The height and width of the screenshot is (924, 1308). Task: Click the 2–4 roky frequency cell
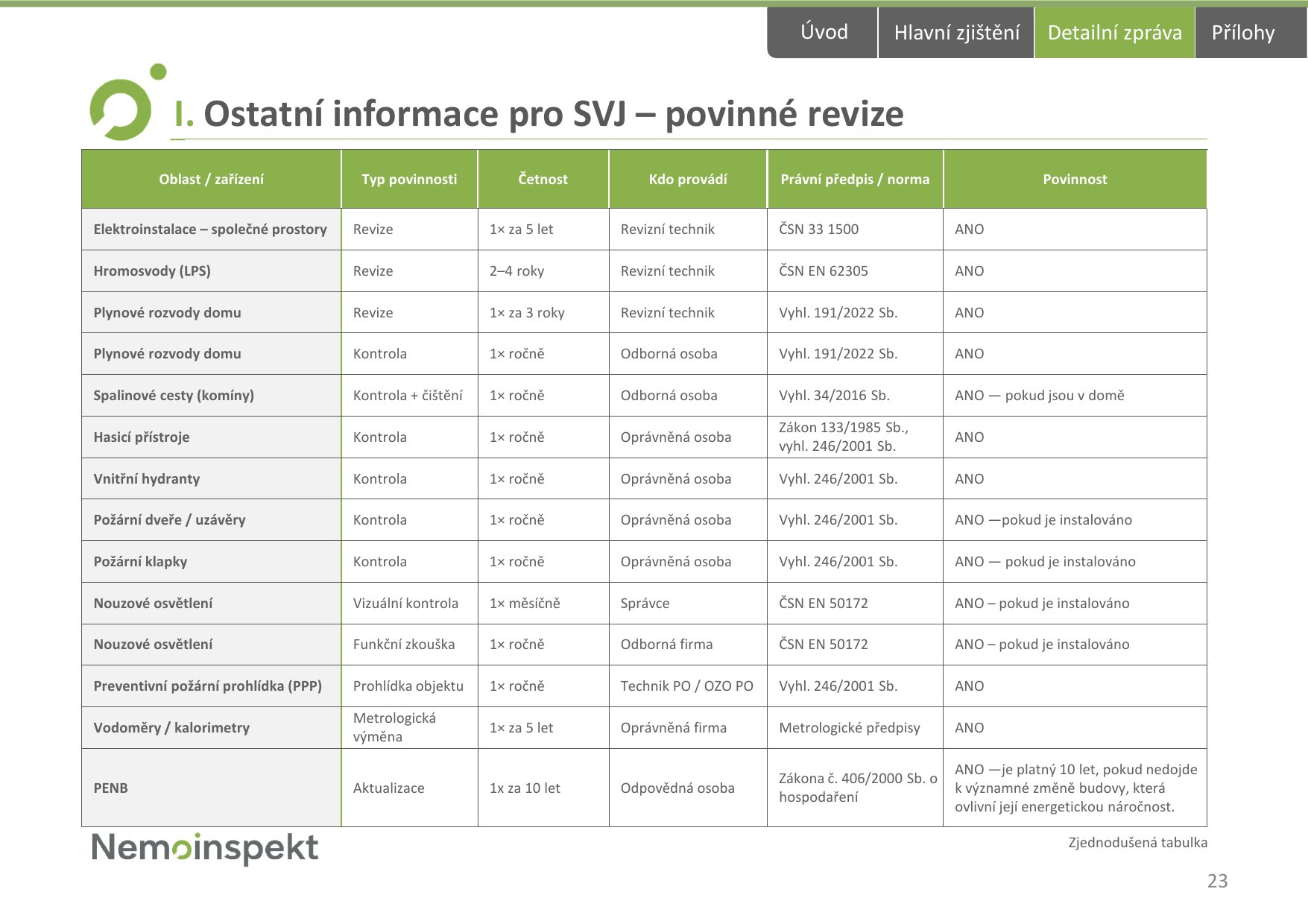[x=543, y=271]
